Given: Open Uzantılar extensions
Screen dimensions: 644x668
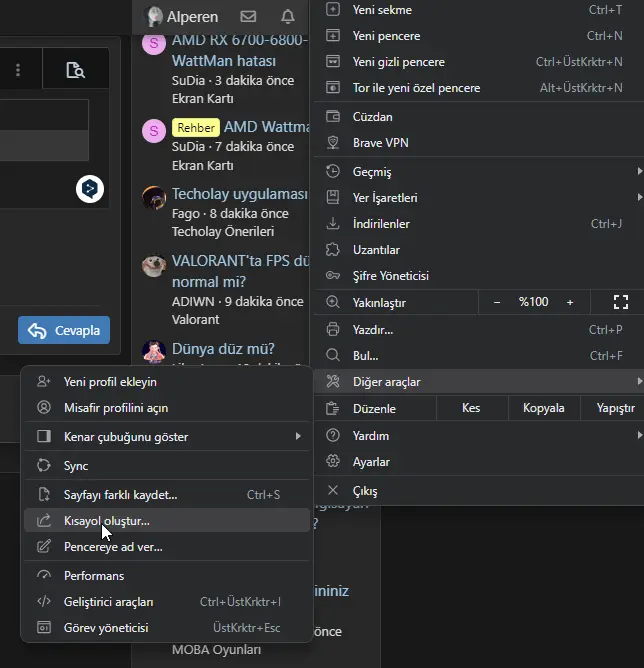Looking at the screenshot, I should click(479, 250).
